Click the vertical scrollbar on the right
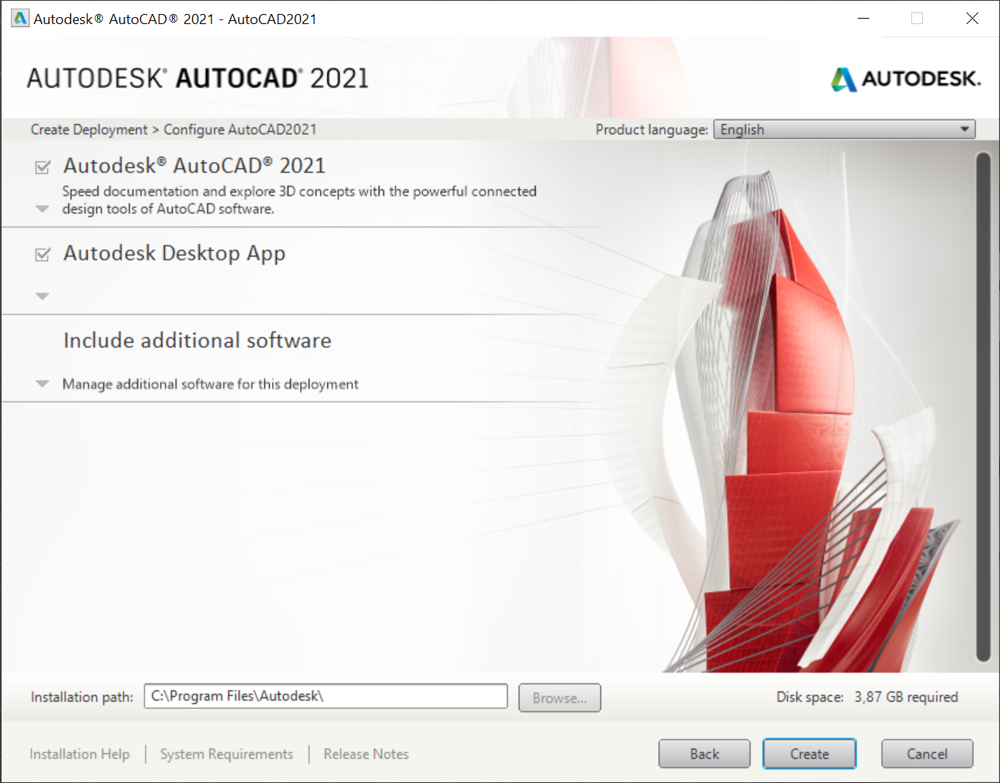The height and width of the screenshot is (783, 1000). [983, 405]
